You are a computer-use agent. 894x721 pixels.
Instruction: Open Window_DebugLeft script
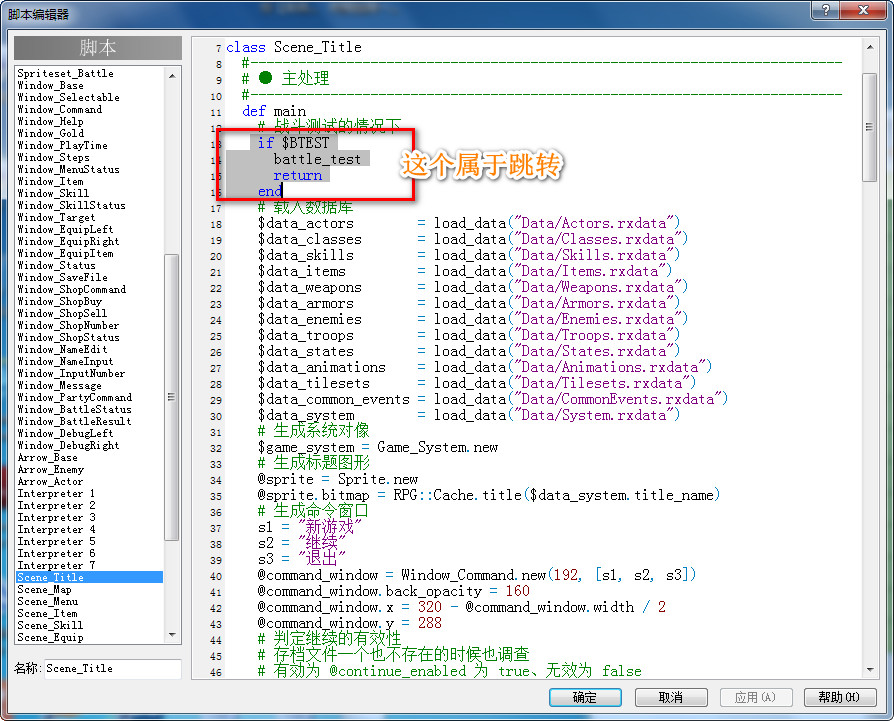[66, 433]
